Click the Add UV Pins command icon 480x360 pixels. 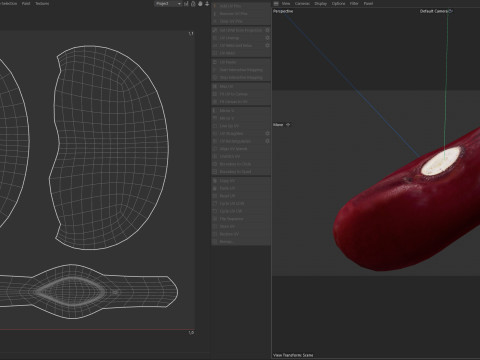pyautogui.click(x=215, y=6)
